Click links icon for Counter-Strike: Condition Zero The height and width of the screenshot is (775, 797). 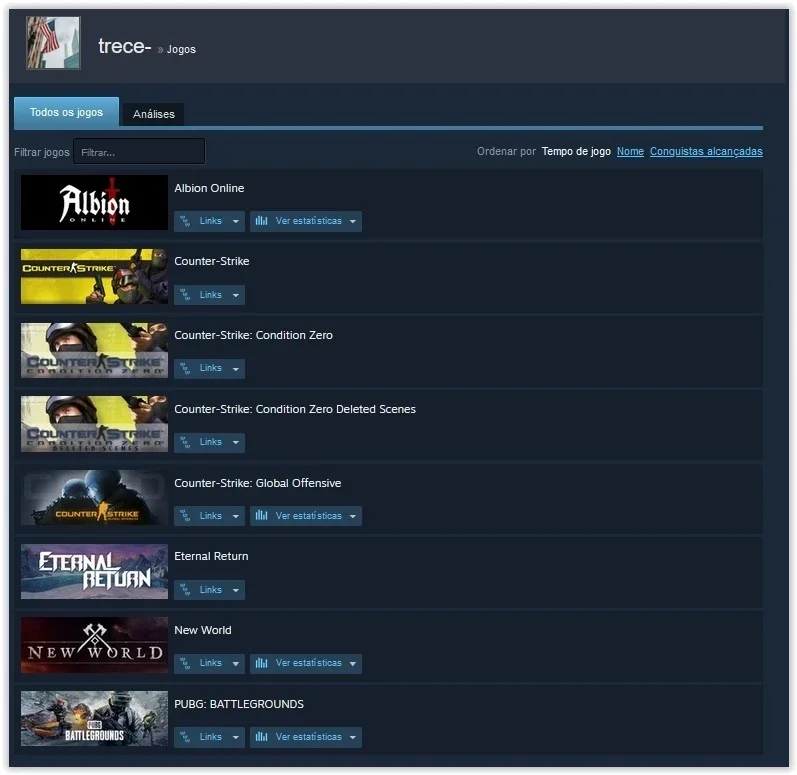(186, 368)
